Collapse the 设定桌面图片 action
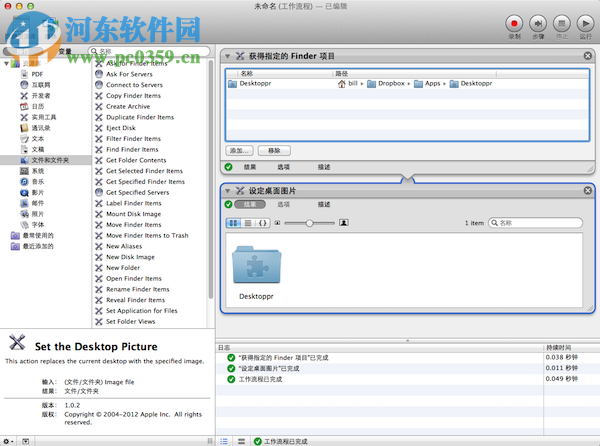This screenshot has width=600, height=446. tap(227, 190)
